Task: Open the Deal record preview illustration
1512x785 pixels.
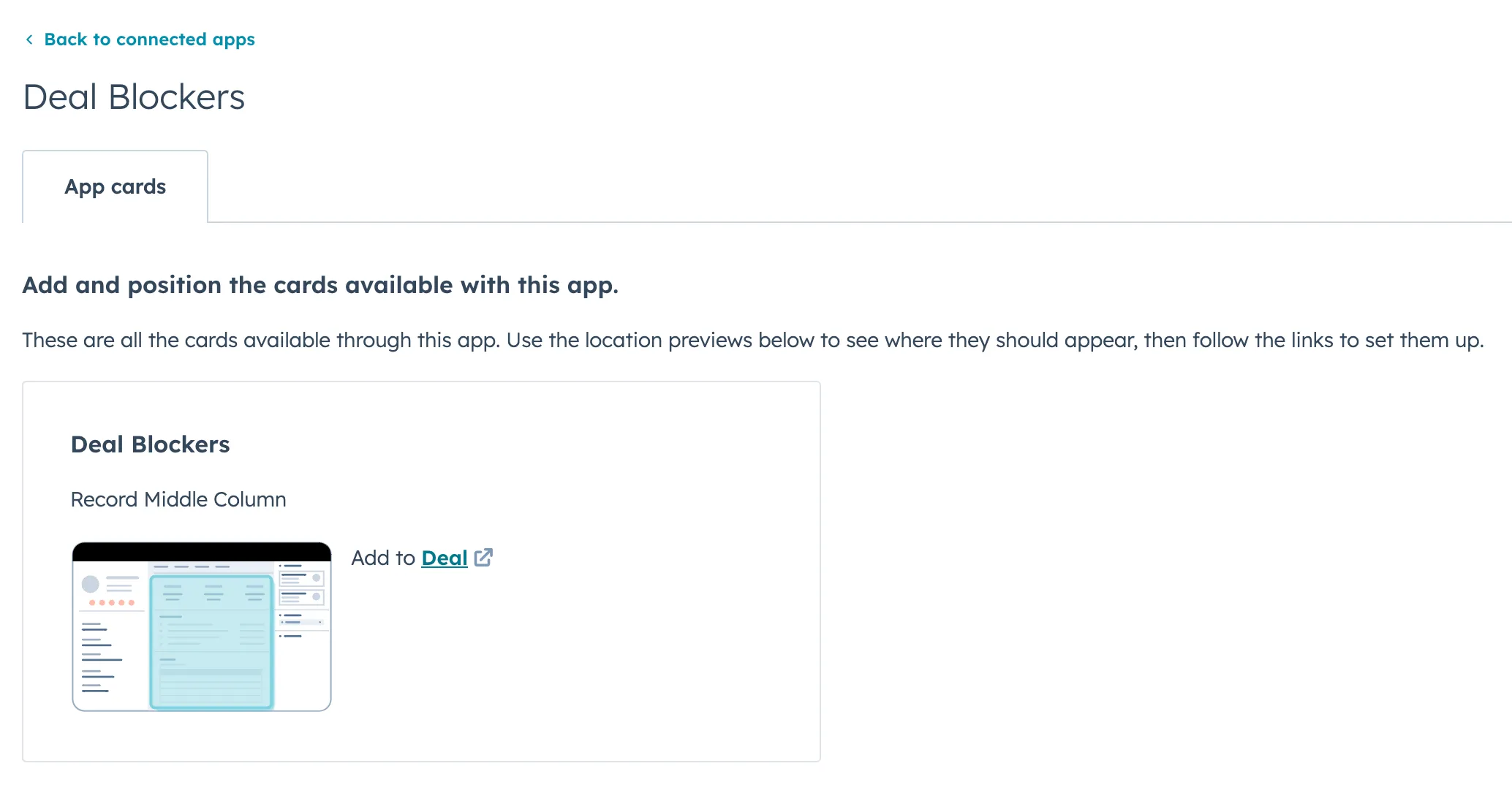Action: pos(202,626)
